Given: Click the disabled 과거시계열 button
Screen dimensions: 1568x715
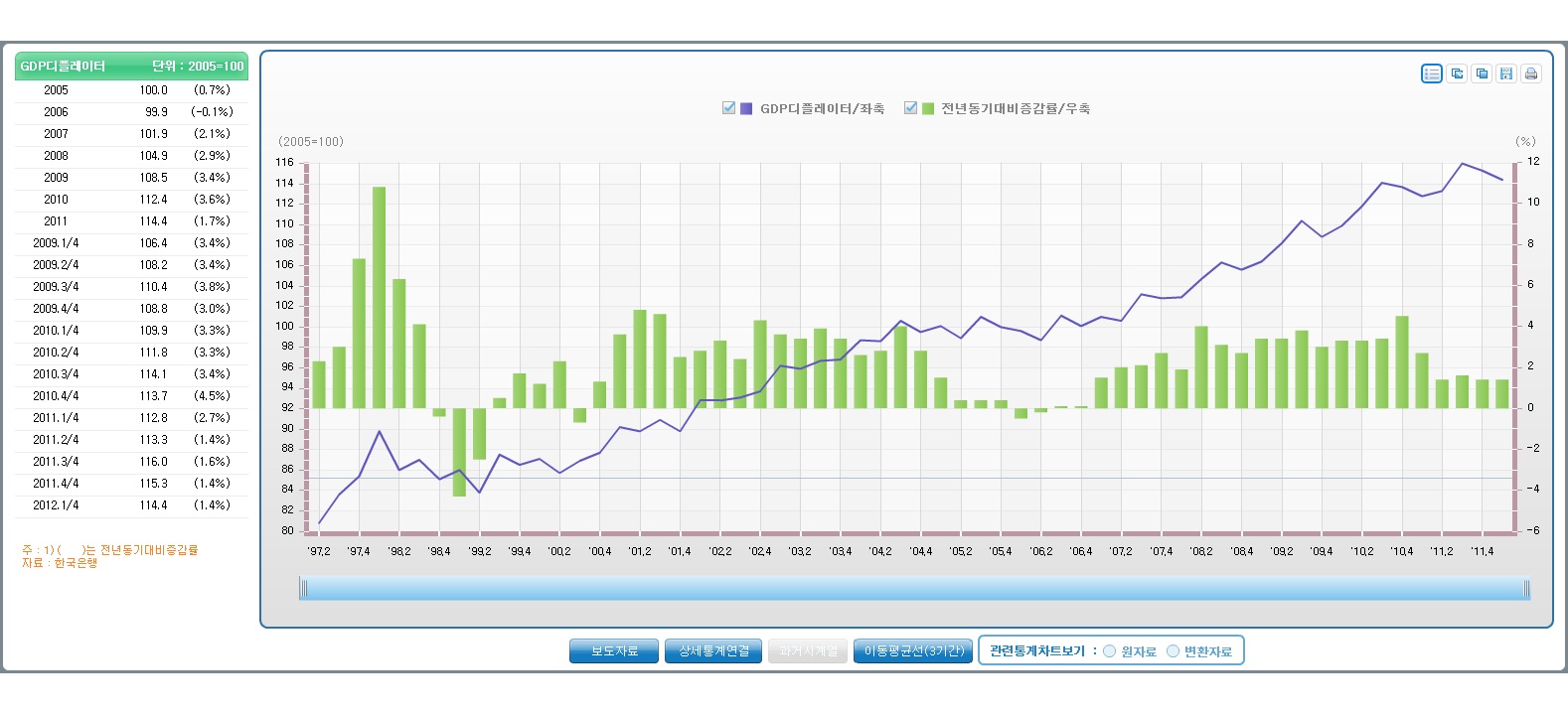Looking at the screenshot, I should pos(808,651).
